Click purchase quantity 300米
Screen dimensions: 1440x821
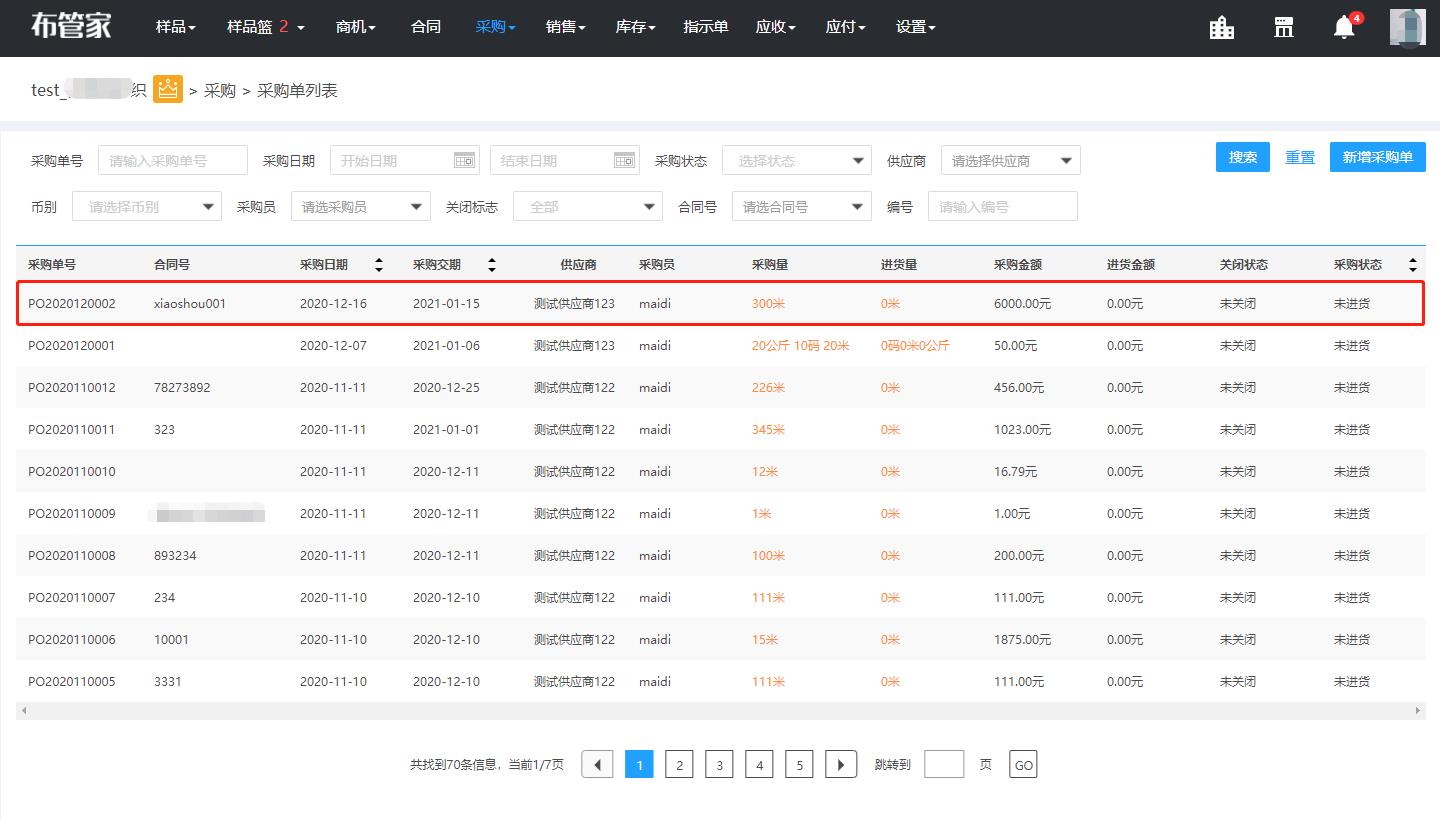point(768,303)
